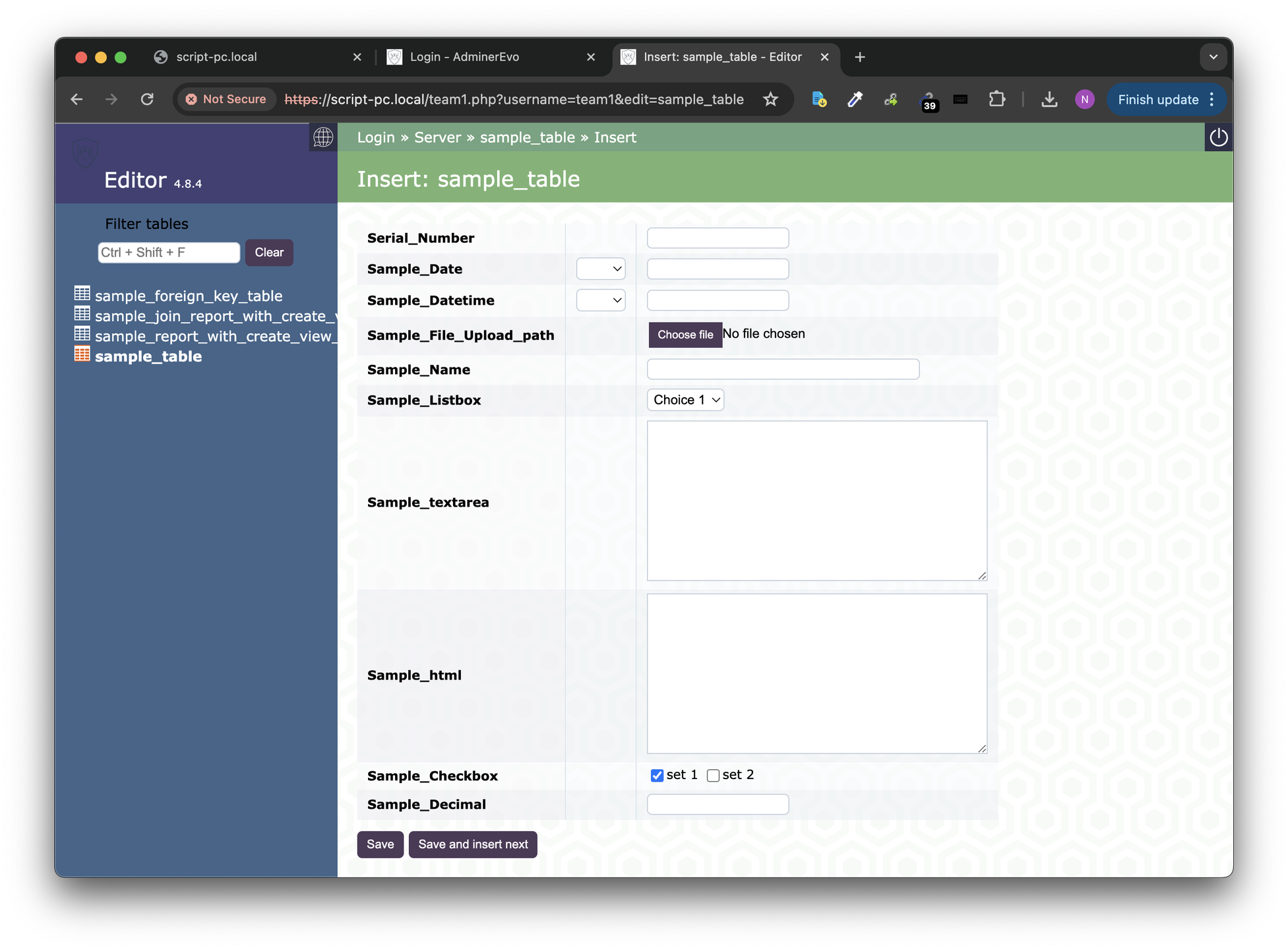Screen dimensions: 1288x950
Task: Focus the Filter tables input field
Action: point(169,253)
